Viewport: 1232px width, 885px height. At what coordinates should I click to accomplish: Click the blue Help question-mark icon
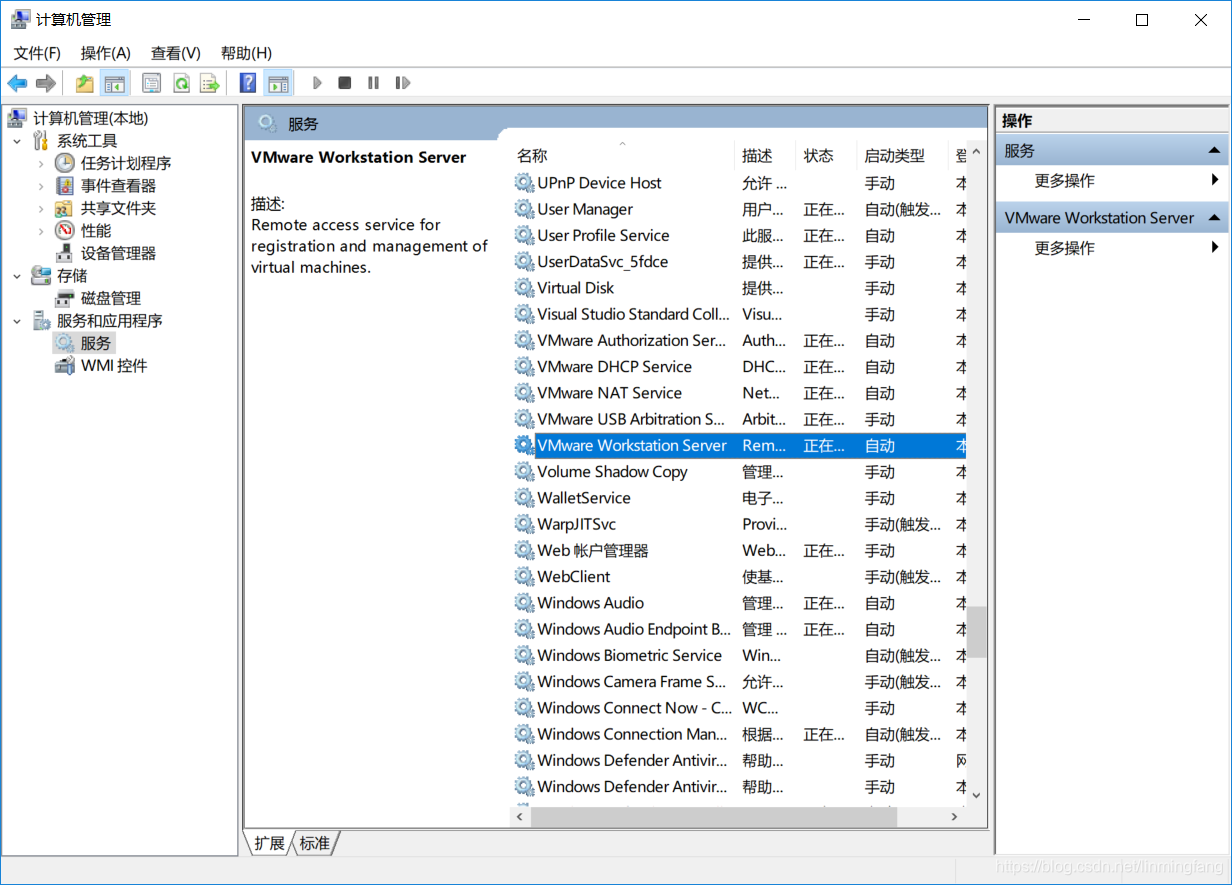coord(248,83)
